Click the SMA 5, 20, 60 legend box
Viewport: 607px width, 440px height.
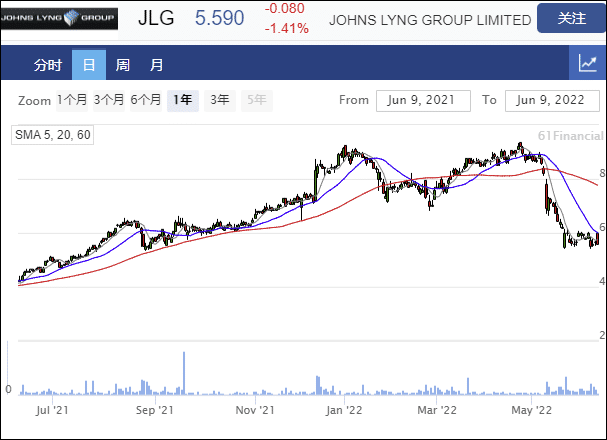click(53, 135)
